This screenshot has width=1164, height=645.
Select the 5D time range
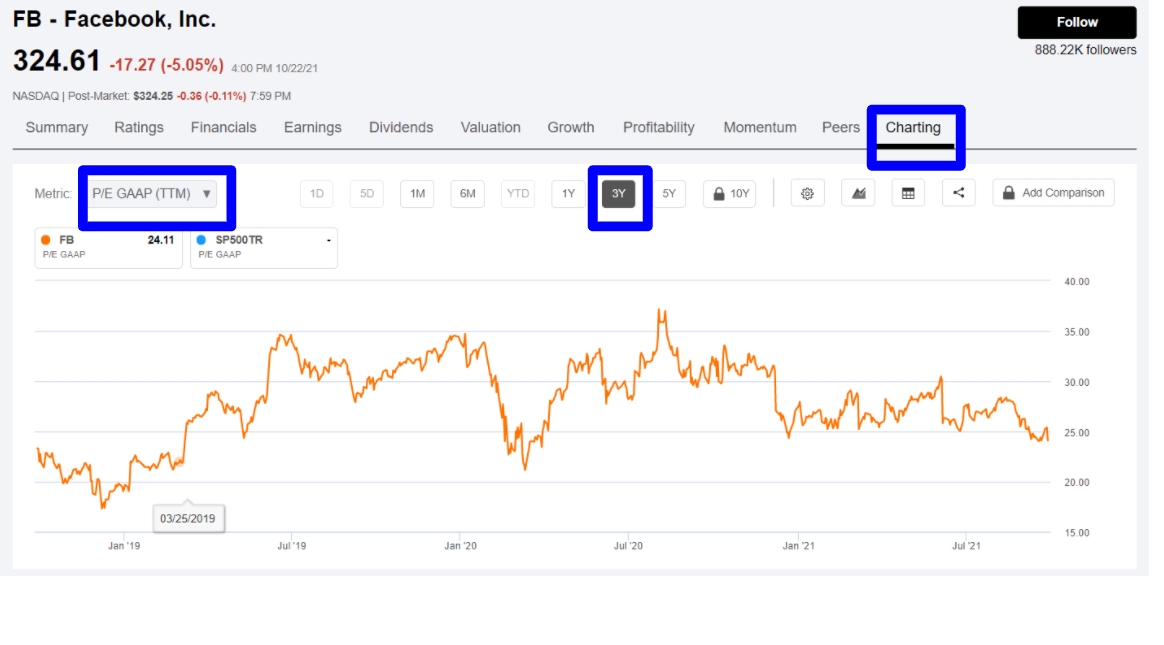pos(367,194)
